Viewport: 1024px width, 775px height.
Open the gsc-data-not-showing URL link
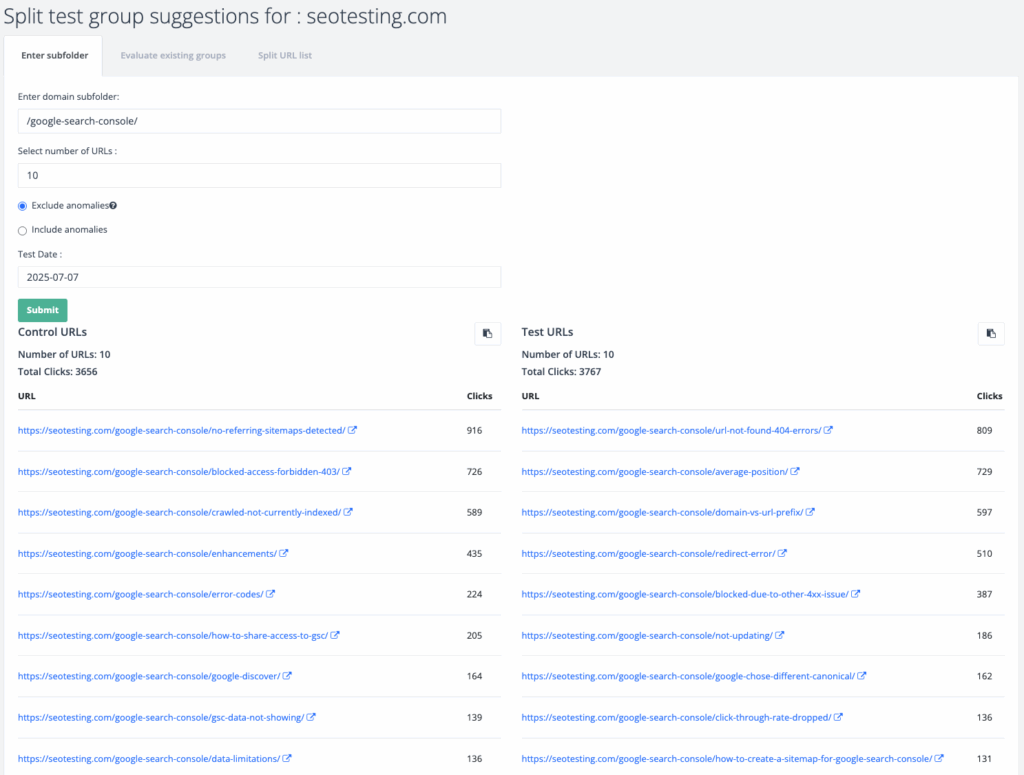161,718
